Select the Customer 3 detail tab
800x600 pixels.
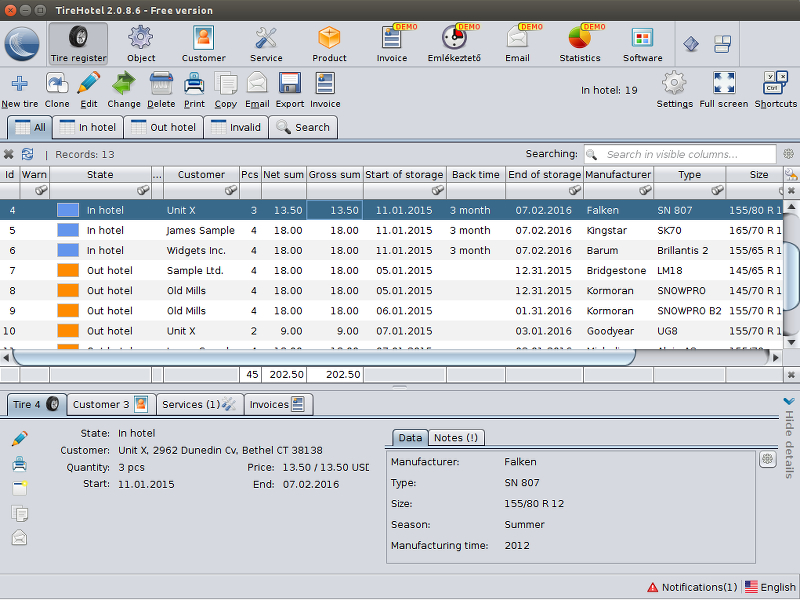point(111,405)
